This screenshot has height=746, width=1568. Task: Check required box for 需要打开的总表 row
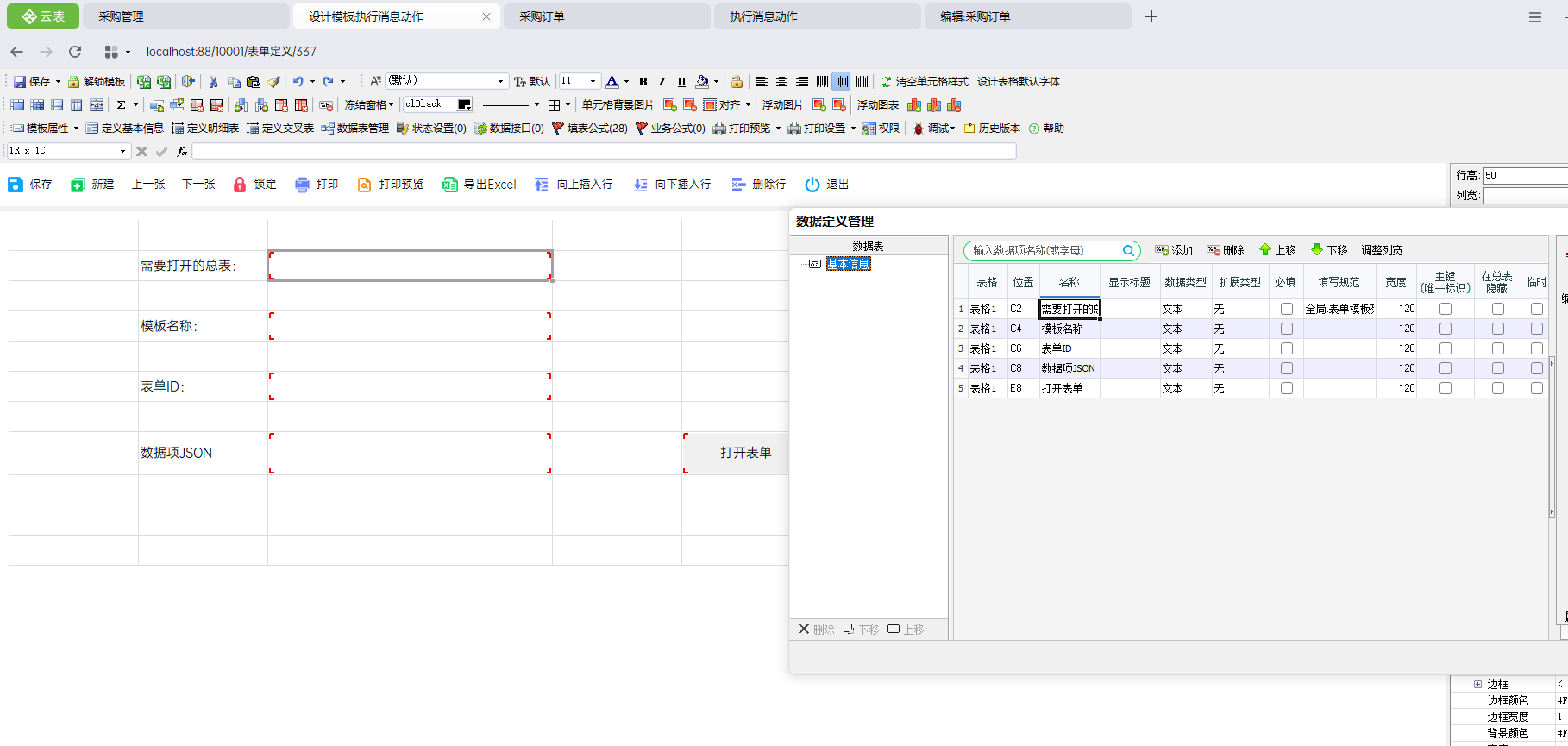point(1287,309)
